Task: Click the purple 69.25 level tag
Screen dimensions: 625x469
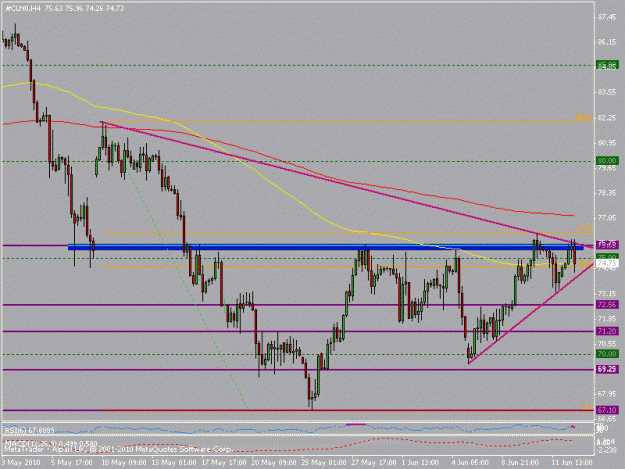Action: pyautogui.click(x=607, y=369)
